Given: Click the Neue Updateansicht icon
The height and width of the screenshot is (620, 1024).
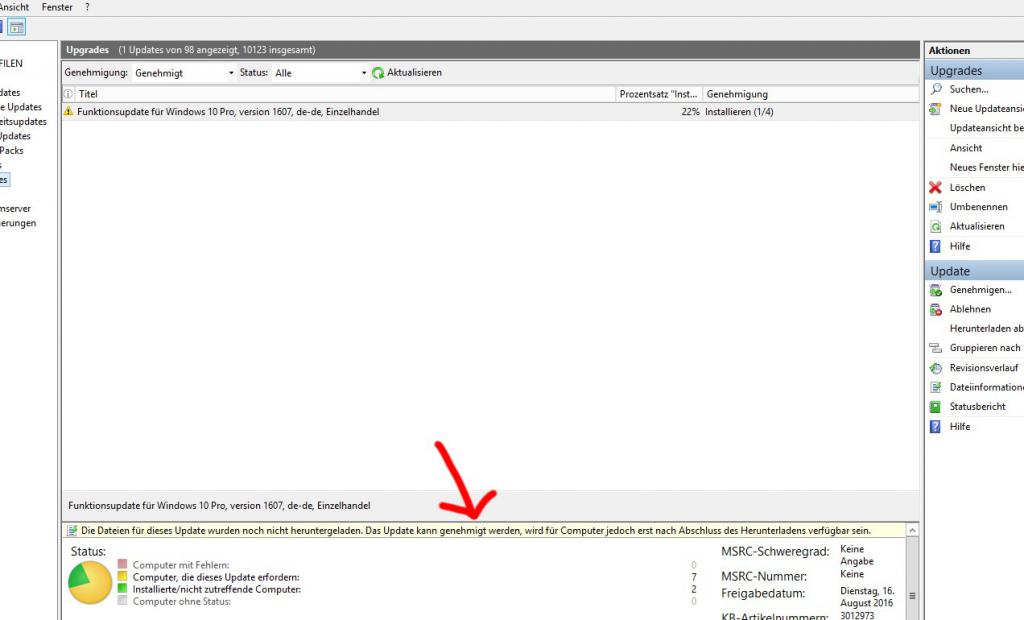Looking at the screenshot, I should (x=936, y=108).
